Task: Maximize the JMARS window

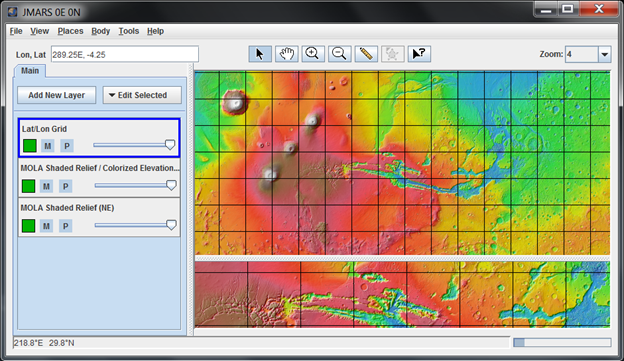Action: [568, 9]
